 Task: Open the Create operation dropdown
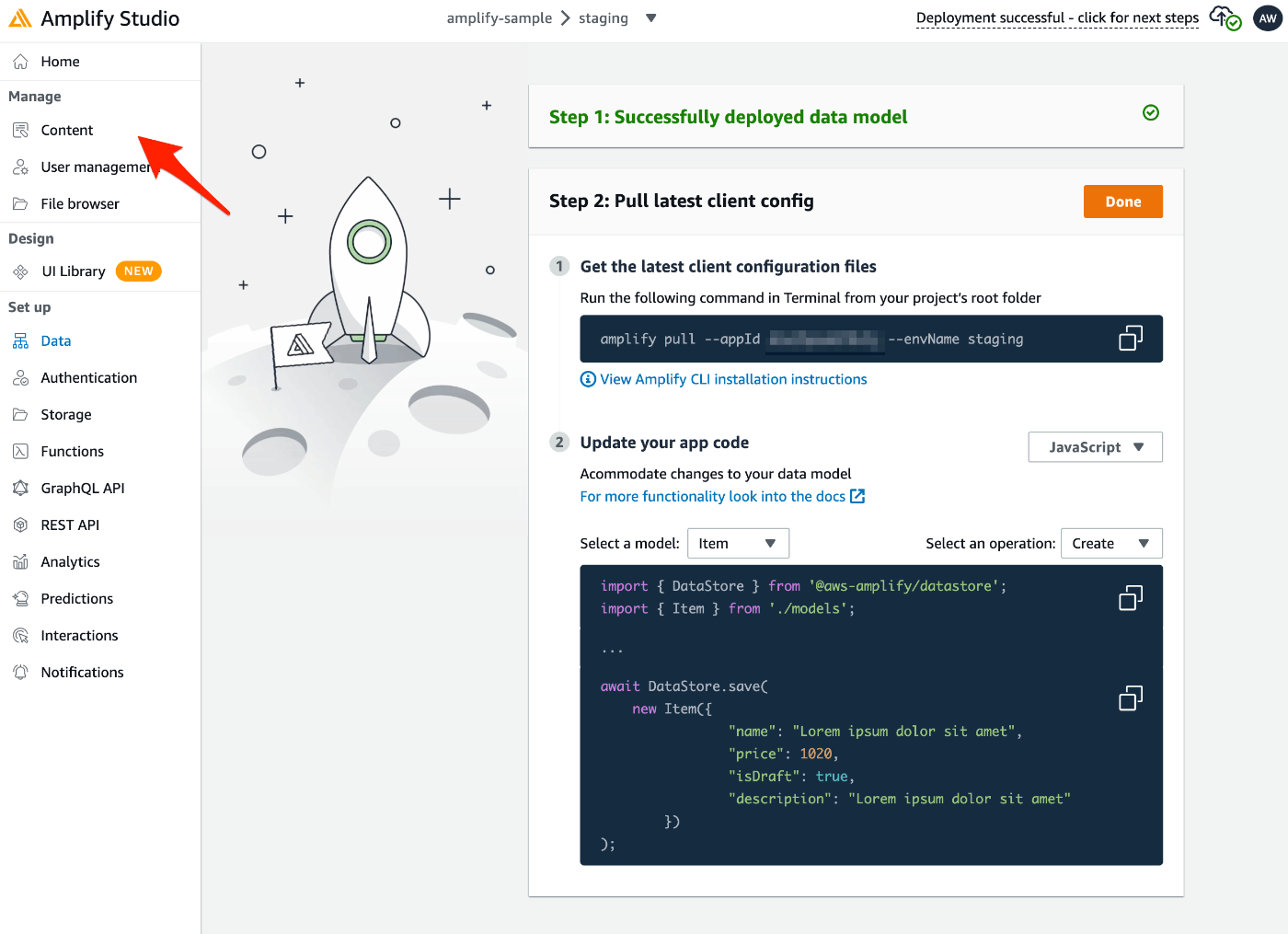[x=1111, y=544]
